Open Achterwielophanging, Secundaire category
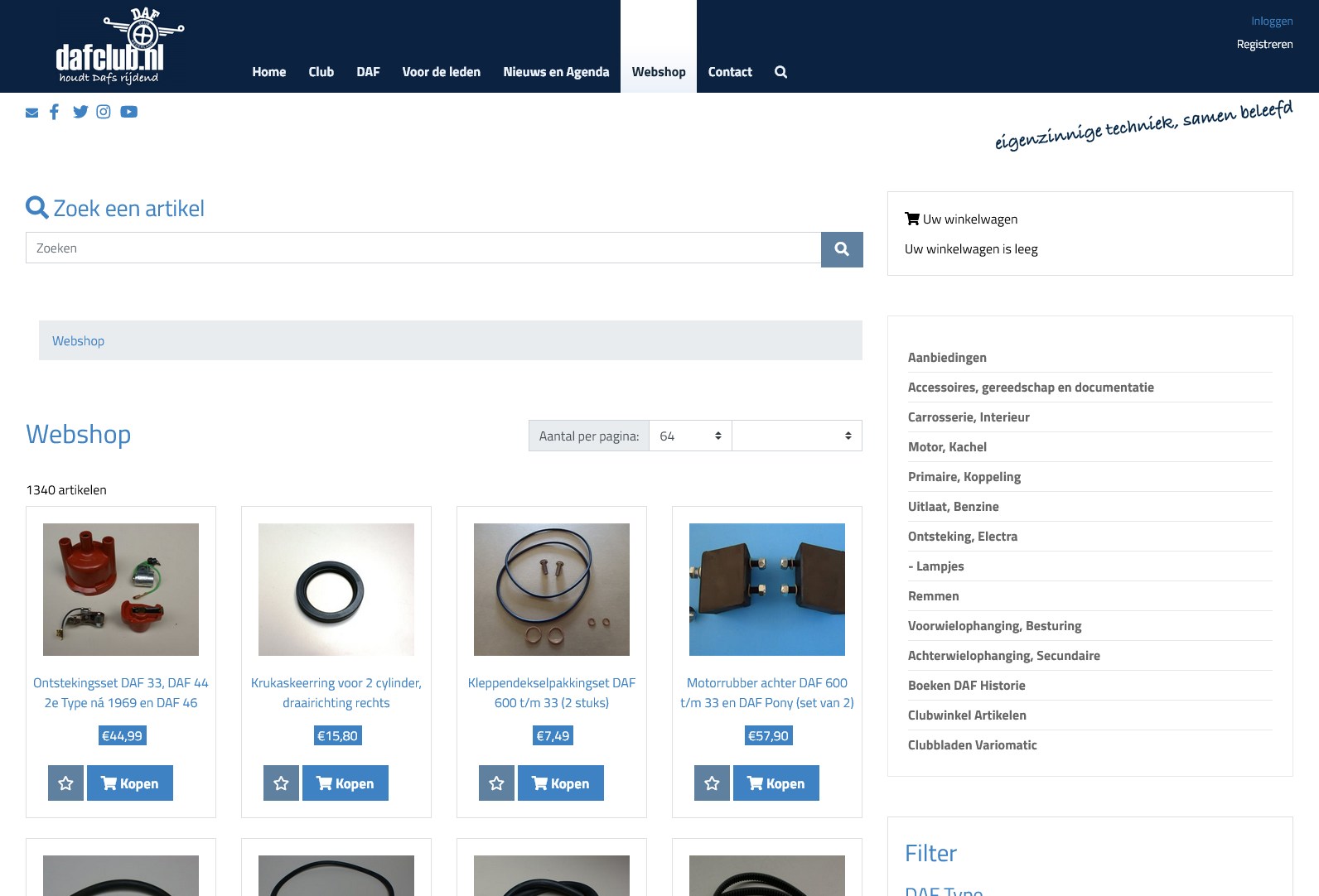Viewport: 1319px width, 896px height. click(x=1004, y=656)
